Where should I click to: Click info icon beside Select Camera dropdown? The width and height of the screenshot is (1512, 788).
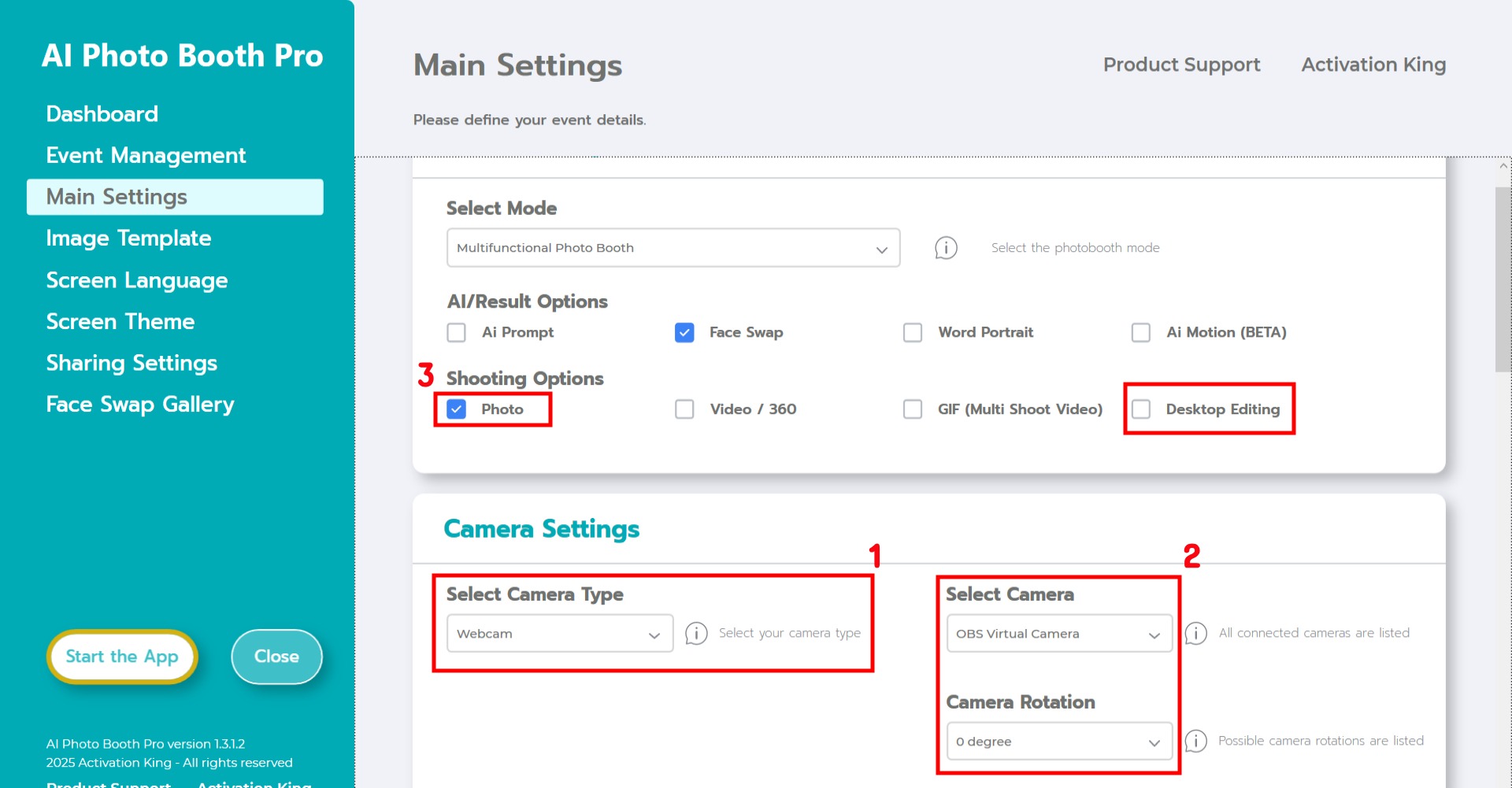[x=1195, y=633]
